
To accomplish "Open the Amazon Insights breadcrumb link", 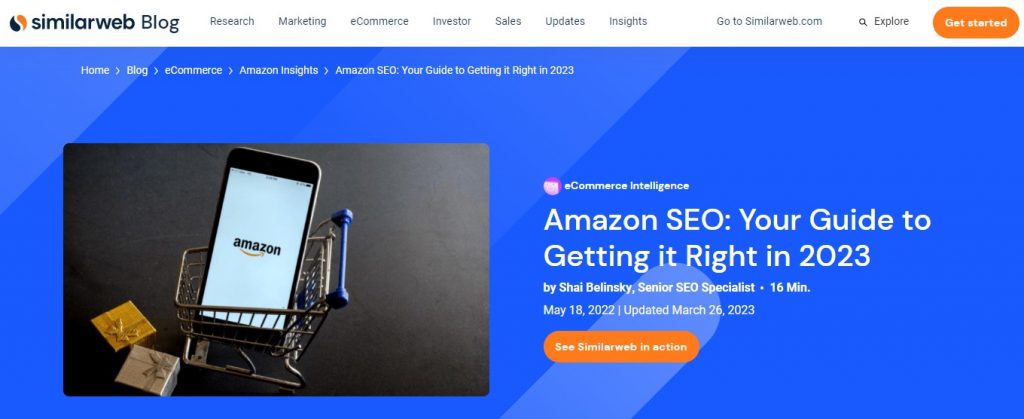I will point(278,70).
